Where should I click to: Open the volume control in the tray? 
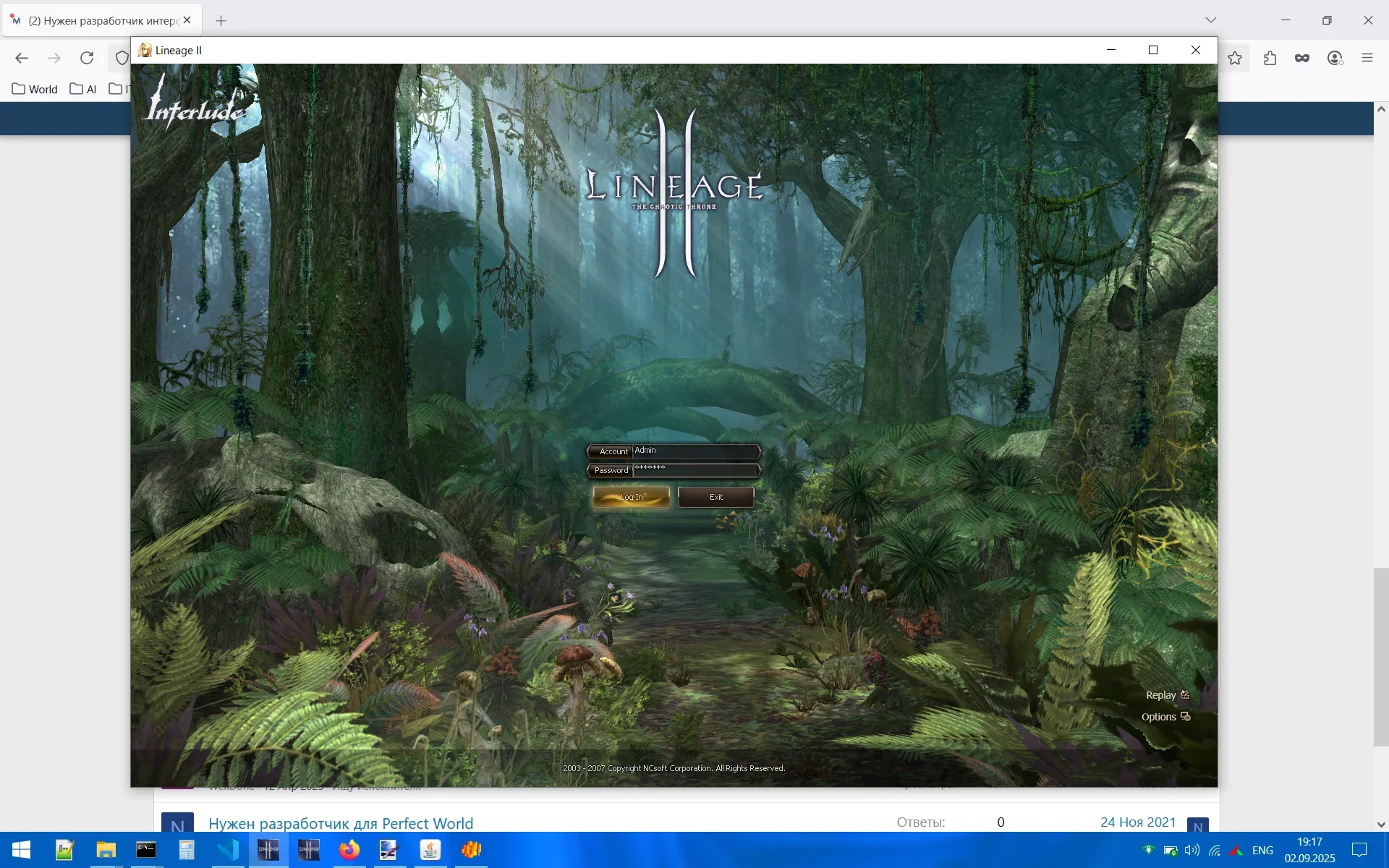pos(1192,850)
